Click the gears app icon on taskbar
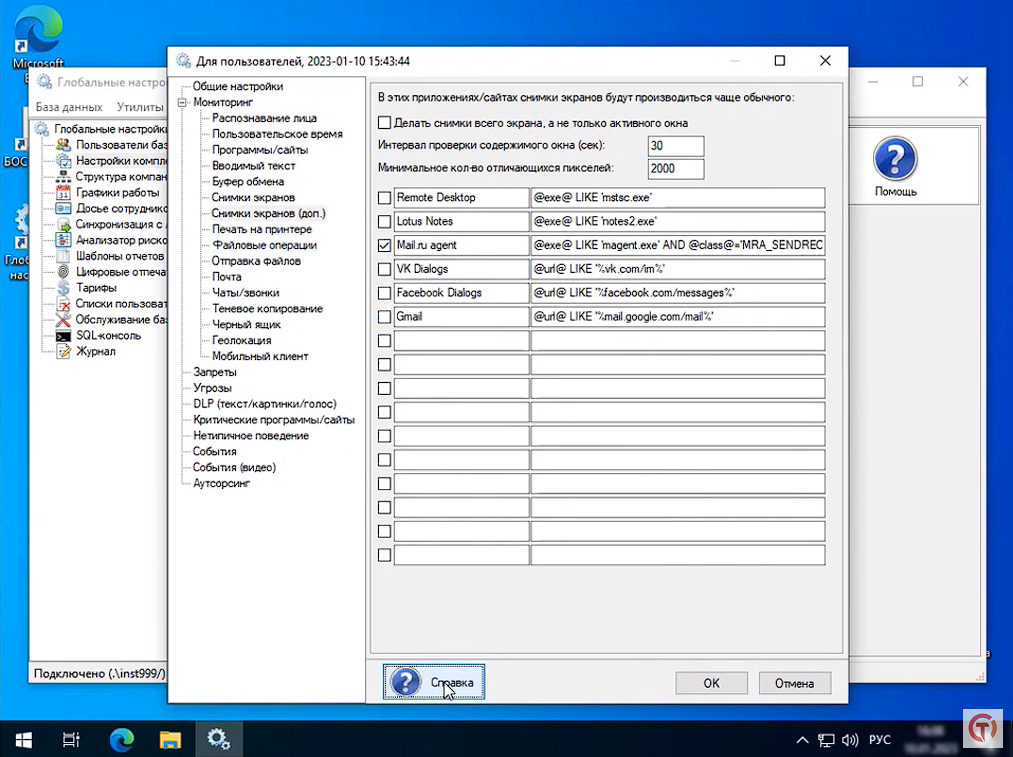Image resolution: width=1013 pixels, height=757 pixels. coord(218,739)
